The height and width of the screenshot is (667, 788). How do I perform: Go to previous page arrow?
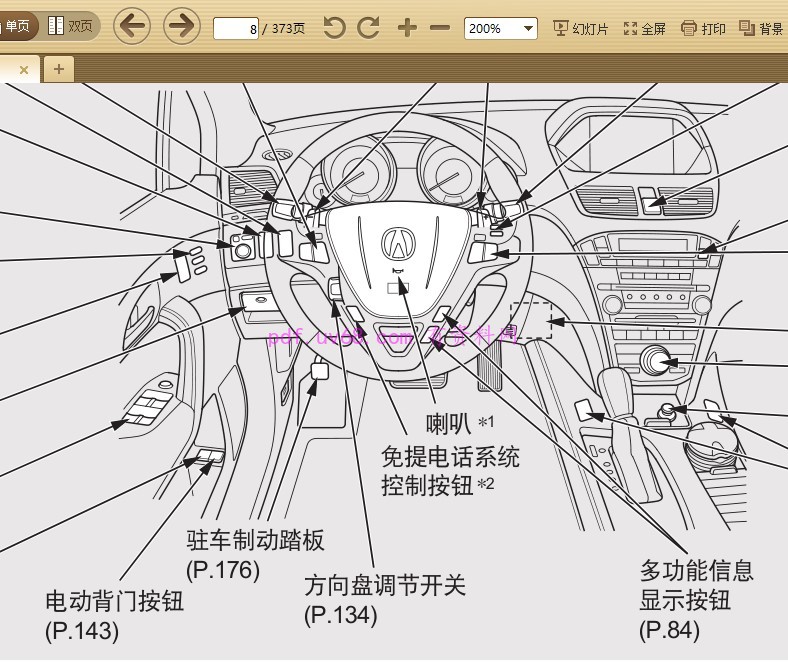(132, 27)
